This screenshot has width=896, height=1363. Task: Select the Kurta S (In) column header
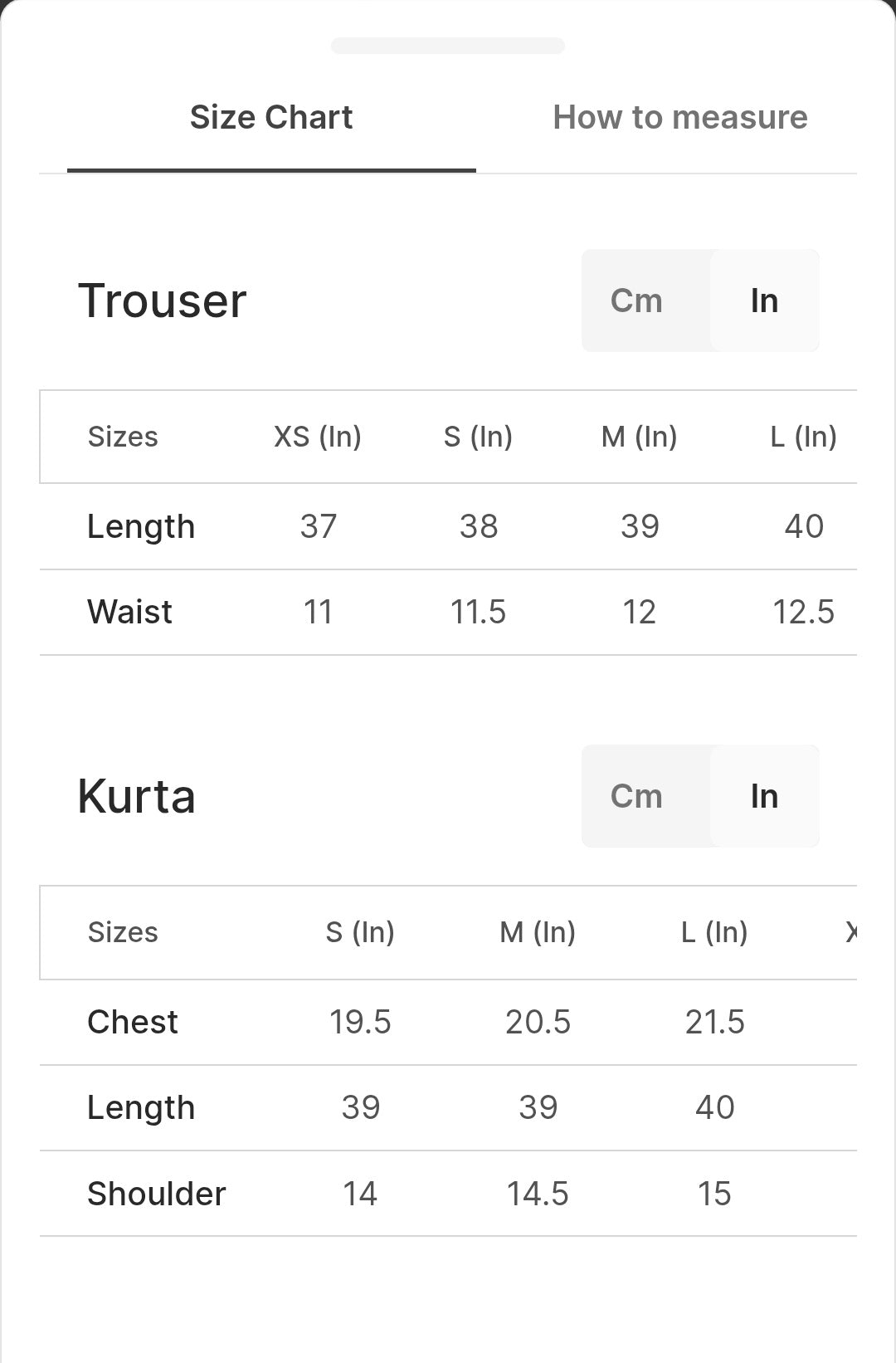click(x=360, y=932)
